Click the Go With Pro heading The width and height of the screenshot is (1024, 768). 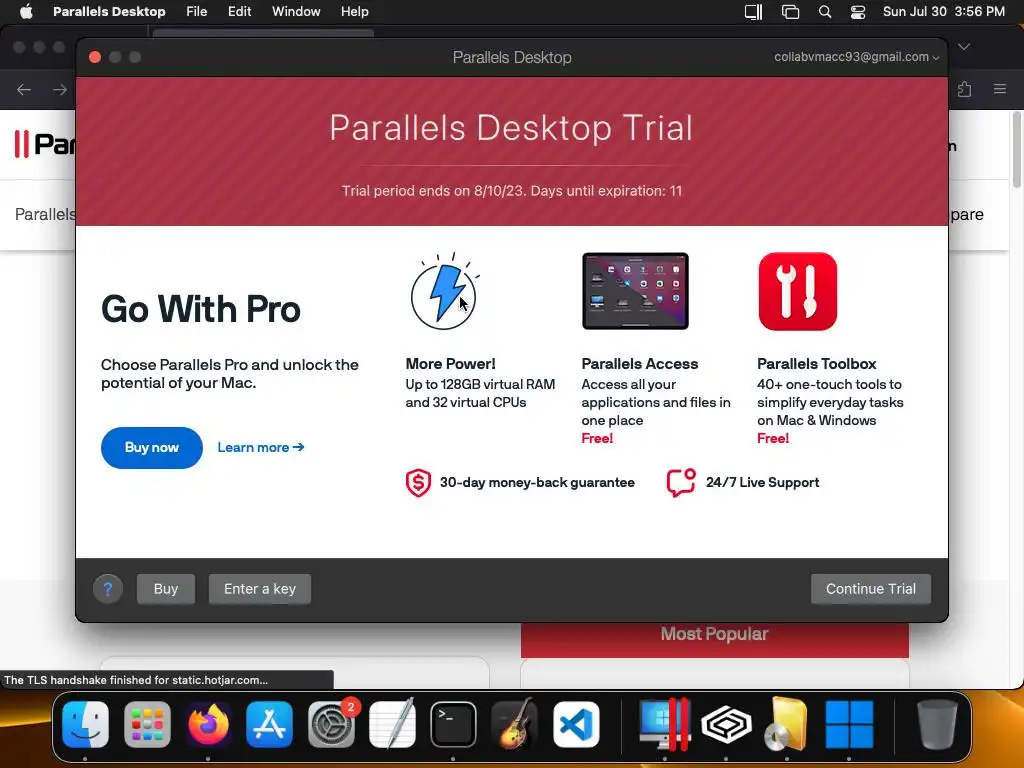pyautogui.click(x=200, y=309)
